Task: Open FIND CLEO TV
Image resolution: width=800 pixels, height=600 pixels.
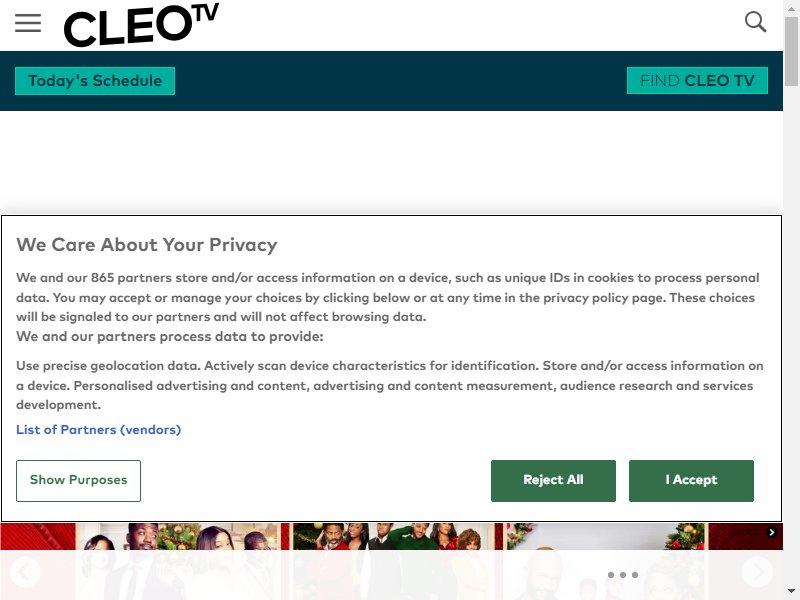Action: coord(697,81)
